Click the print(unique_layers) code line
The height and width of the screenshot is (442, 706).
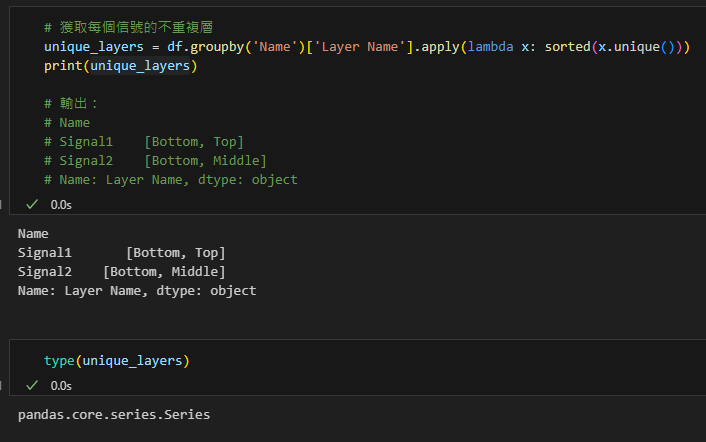121,66
